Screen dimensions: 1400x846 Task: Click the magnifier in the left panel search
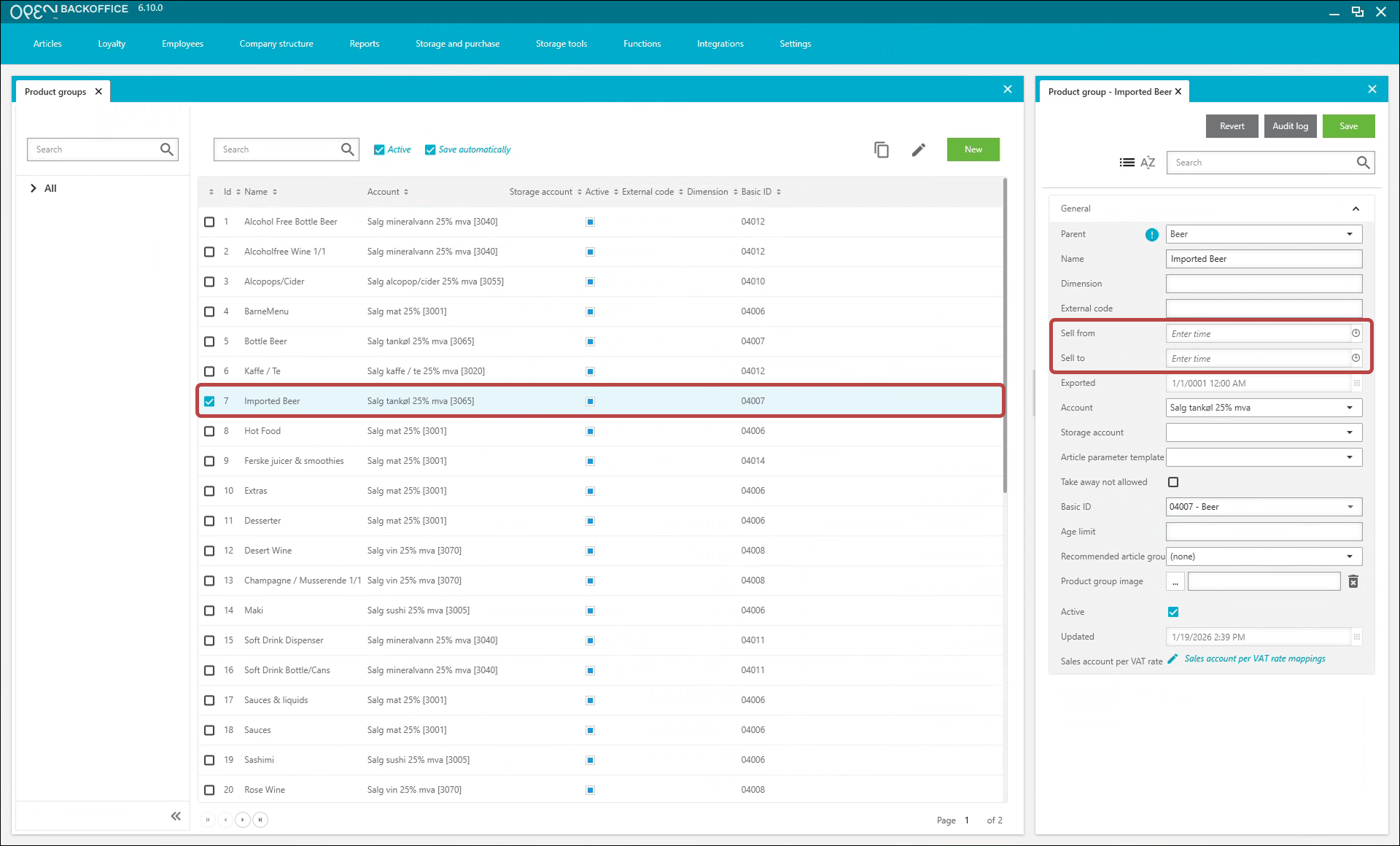coord(167,150)
